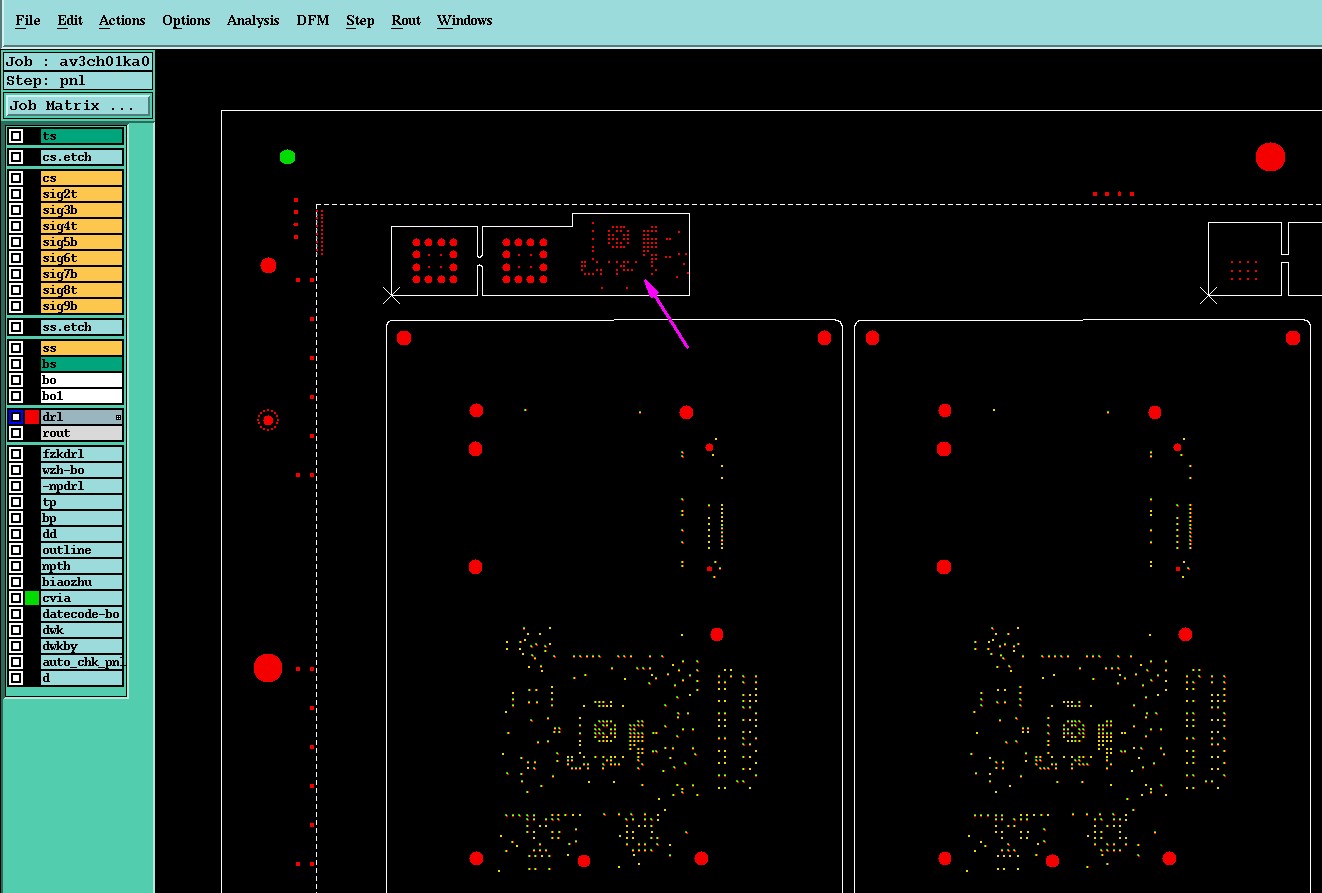The image size is (1322, 893).
Task: Click the Step: pnl label
Action: click(x=78, y=80)
